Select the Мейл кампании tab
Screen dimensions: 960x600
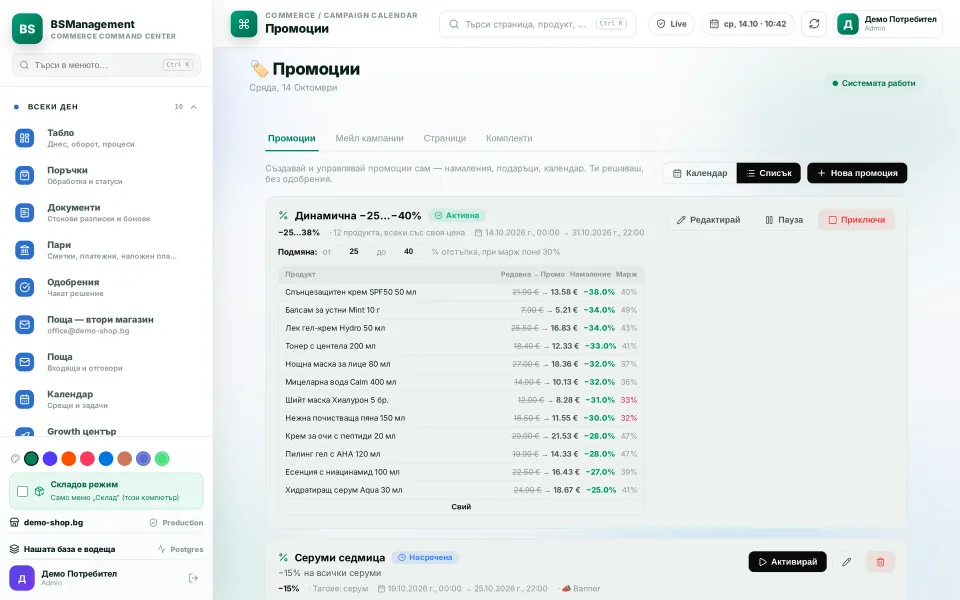[369, 138]
